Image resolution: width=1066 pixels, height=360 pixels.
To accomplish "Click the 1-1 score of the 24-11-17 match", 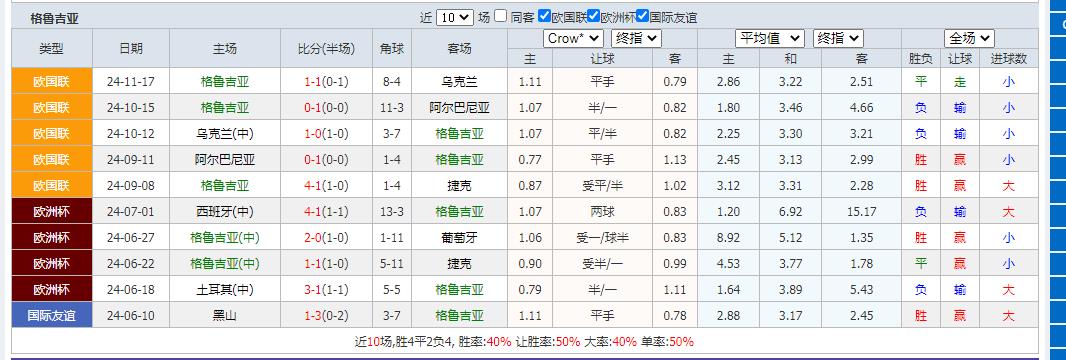I will point(313,82).
